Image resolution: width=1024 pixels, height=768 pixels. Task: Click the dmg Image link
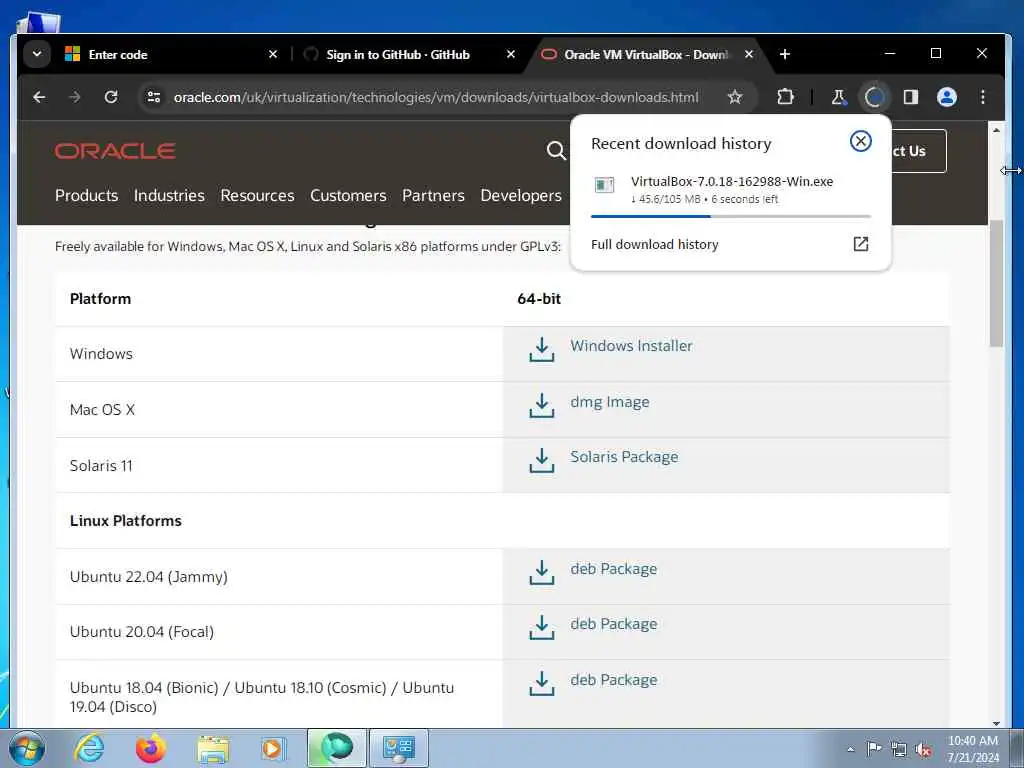(609, 402)
